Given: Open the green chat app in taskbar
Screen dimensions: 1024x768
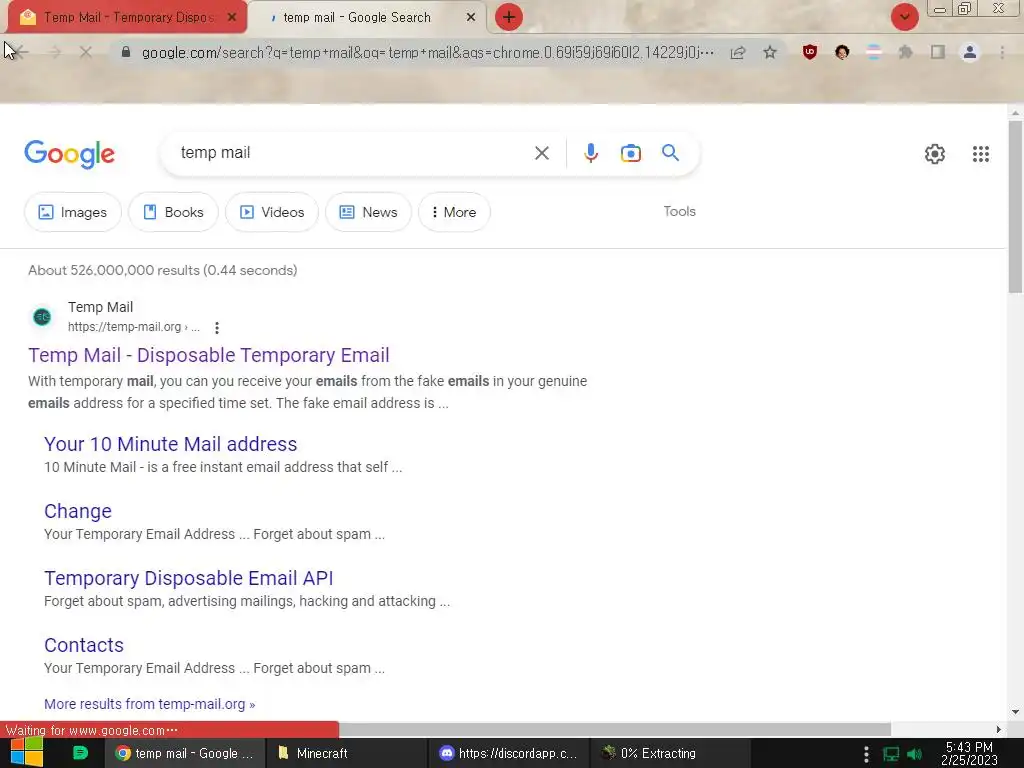Looking at the screenshot, I should (x=80, y=753).
